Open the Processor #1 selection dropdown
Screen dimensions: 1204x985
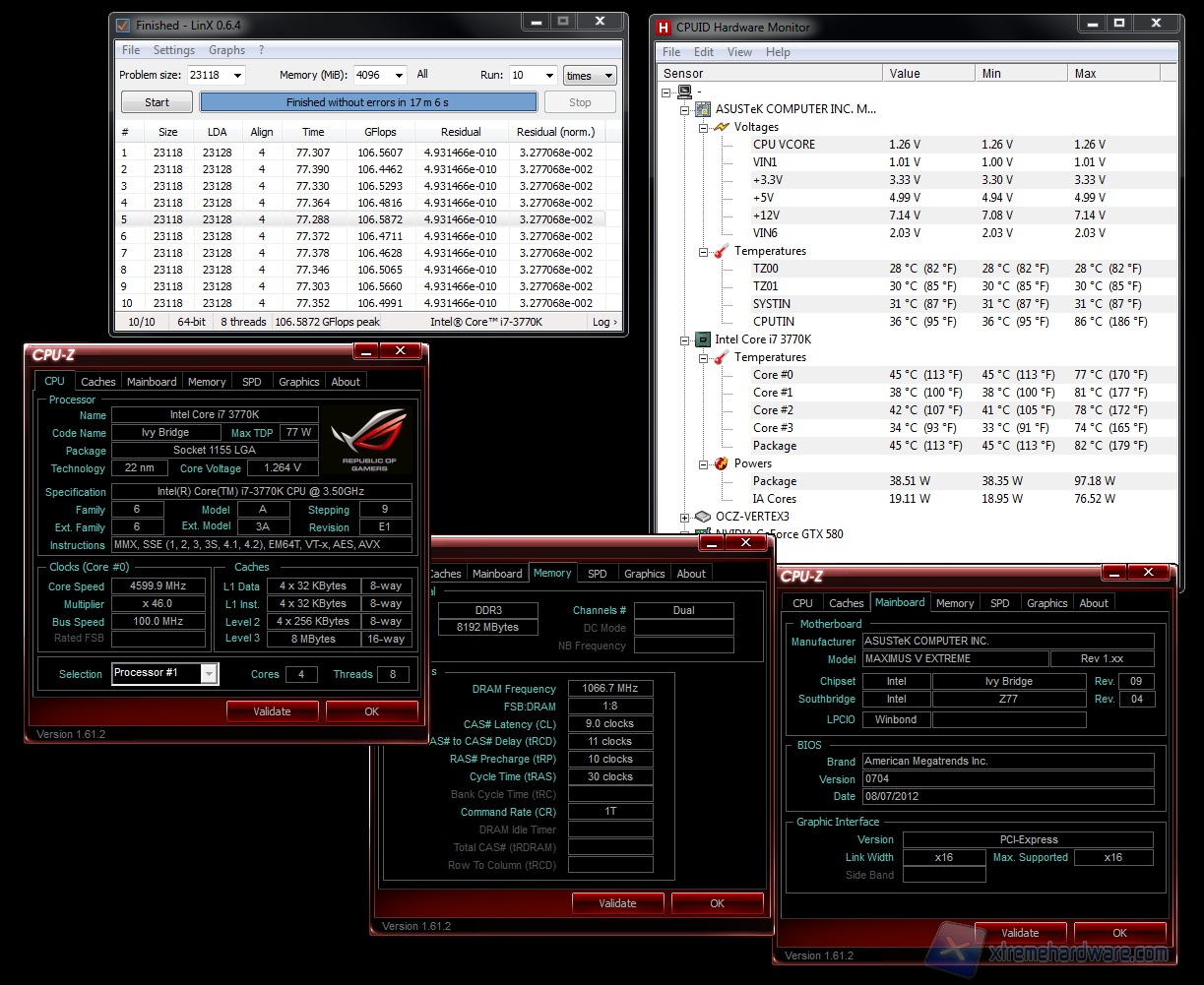209,674
